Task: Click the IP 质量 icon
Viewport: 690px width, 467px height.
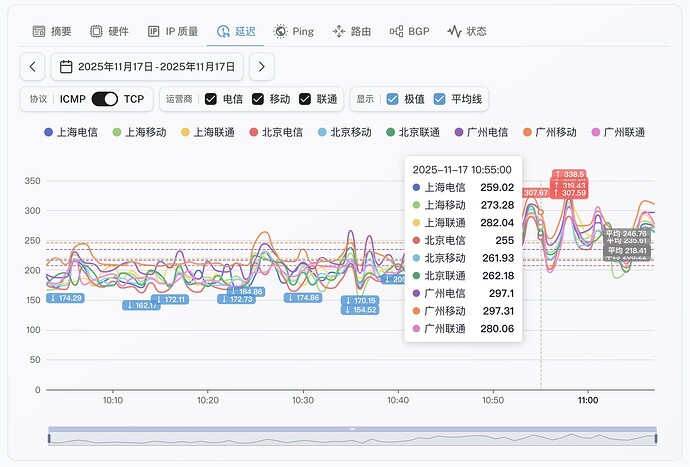Action: tap(154, 31)
